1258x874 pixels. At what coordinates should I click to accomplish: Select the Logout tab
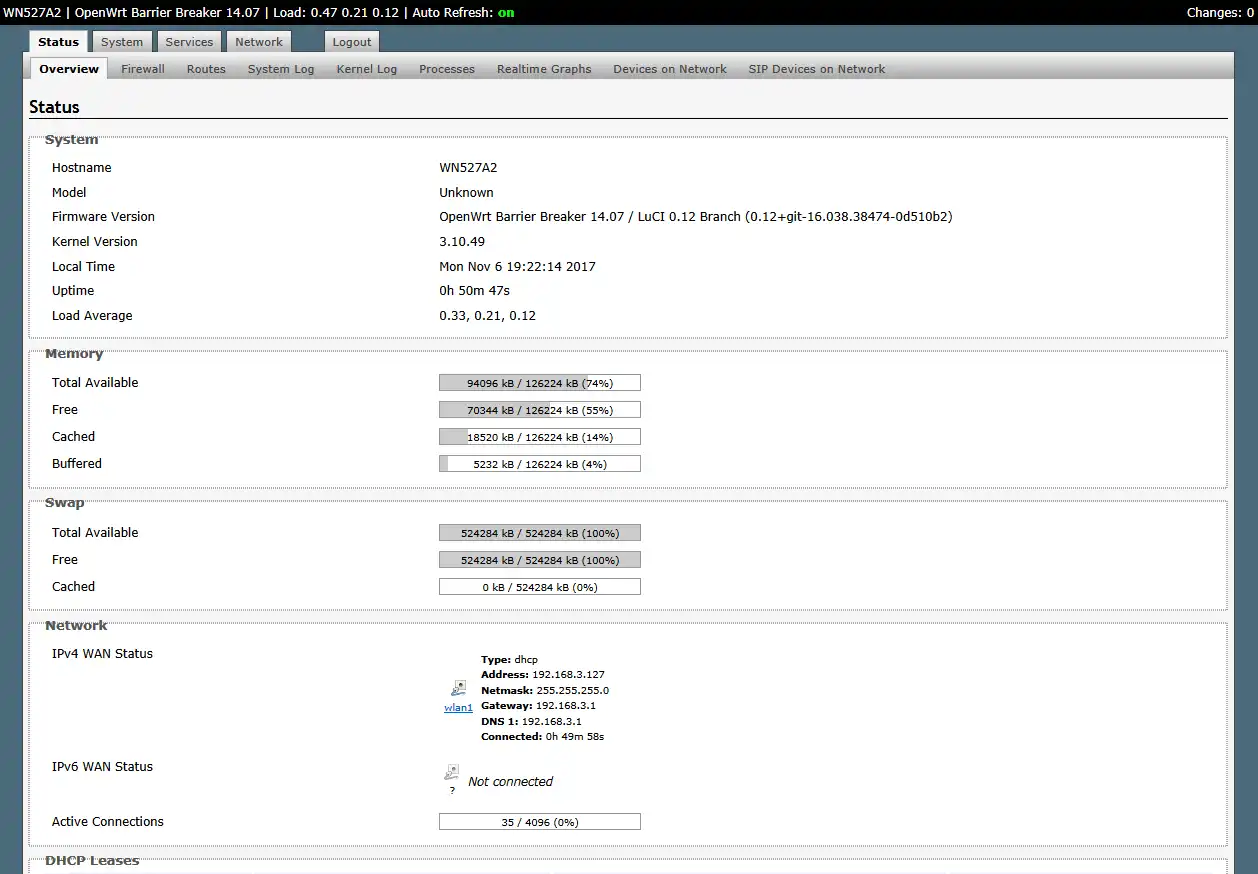pos(352,42)
